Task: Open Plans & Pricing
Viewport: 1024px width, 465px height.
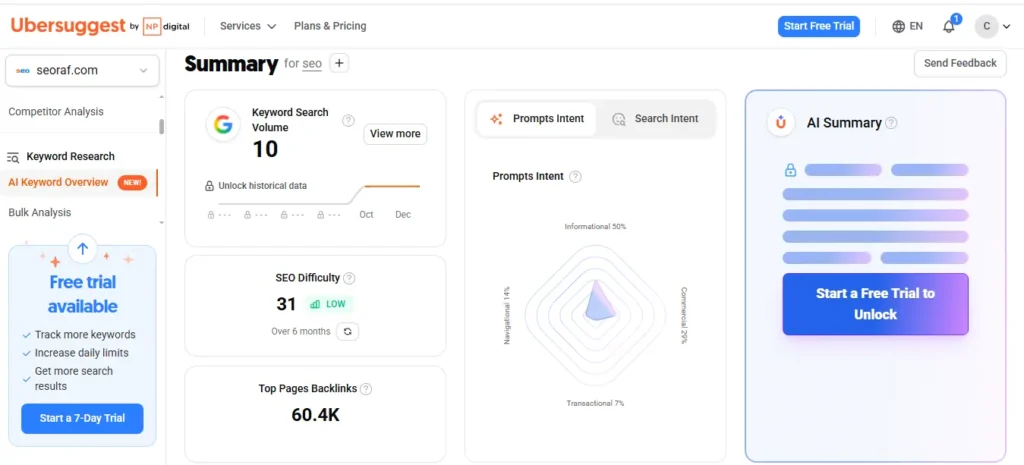Action: click(x=330, y=26)
